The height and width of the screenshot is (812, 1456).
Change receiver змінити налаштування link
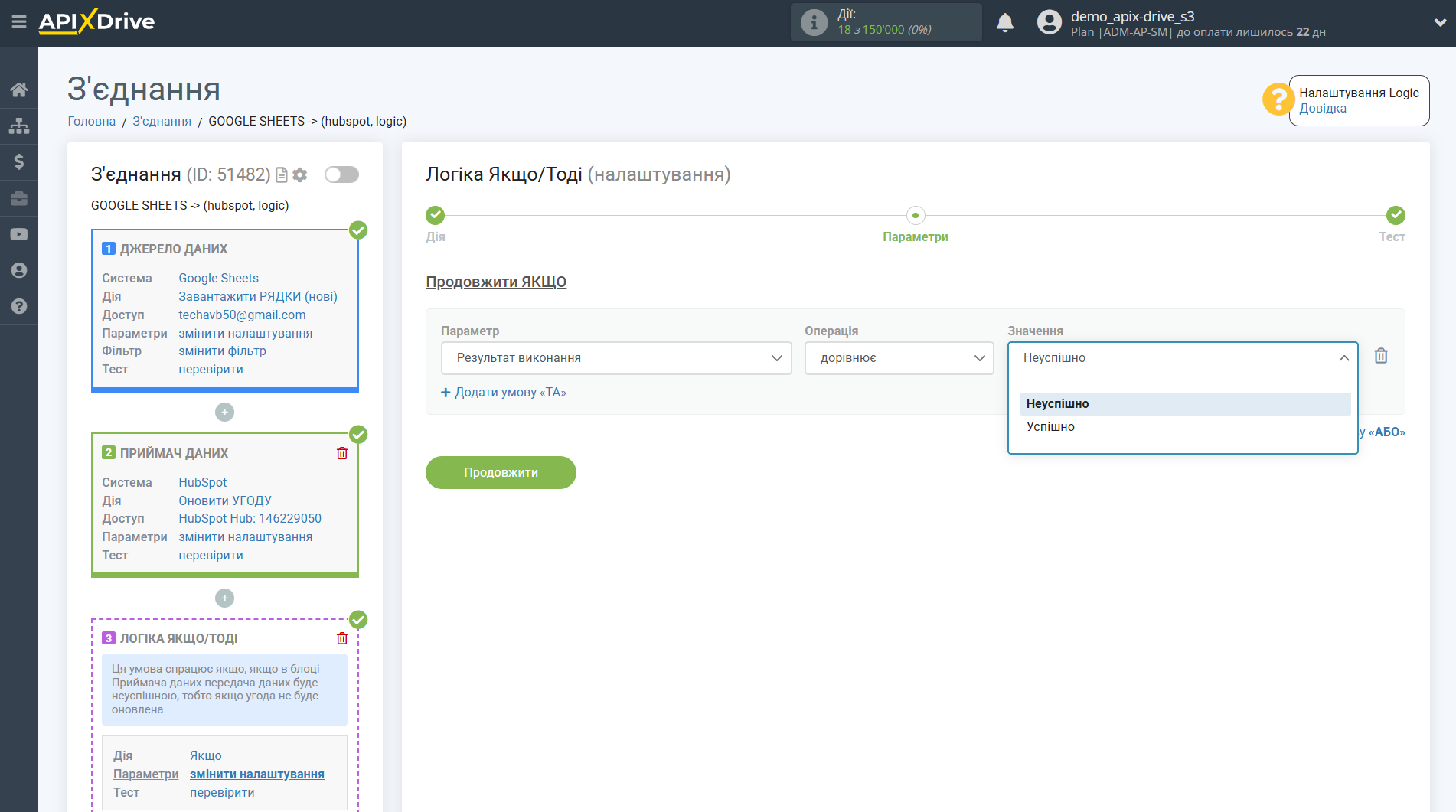pos(245,536)
